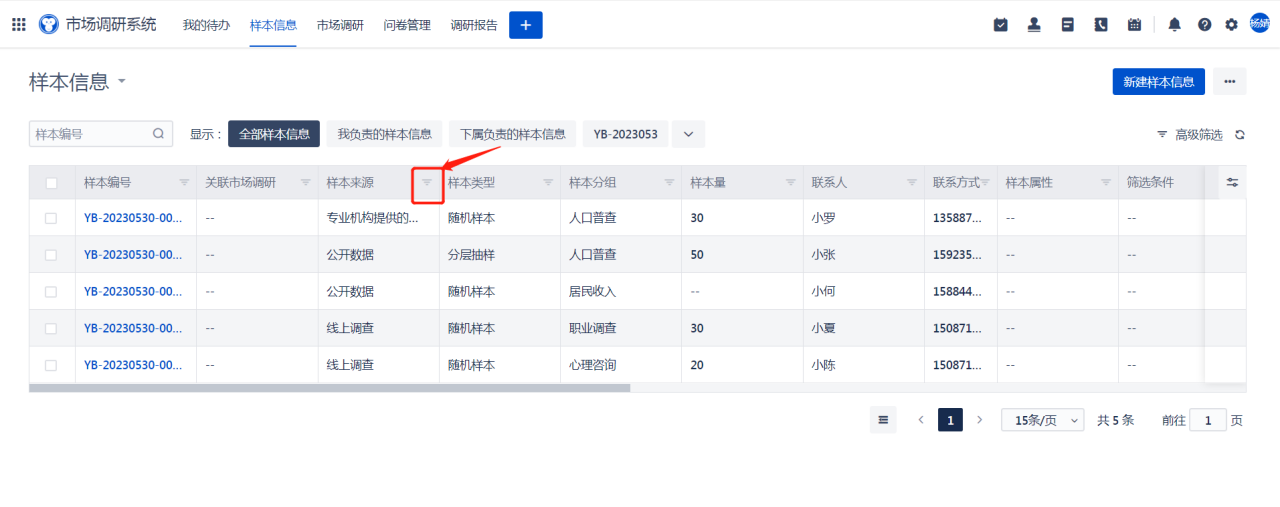The height and width of the screenshot is (507, 1280).
Task: Go to next page arrow
Action: (980, 420)
